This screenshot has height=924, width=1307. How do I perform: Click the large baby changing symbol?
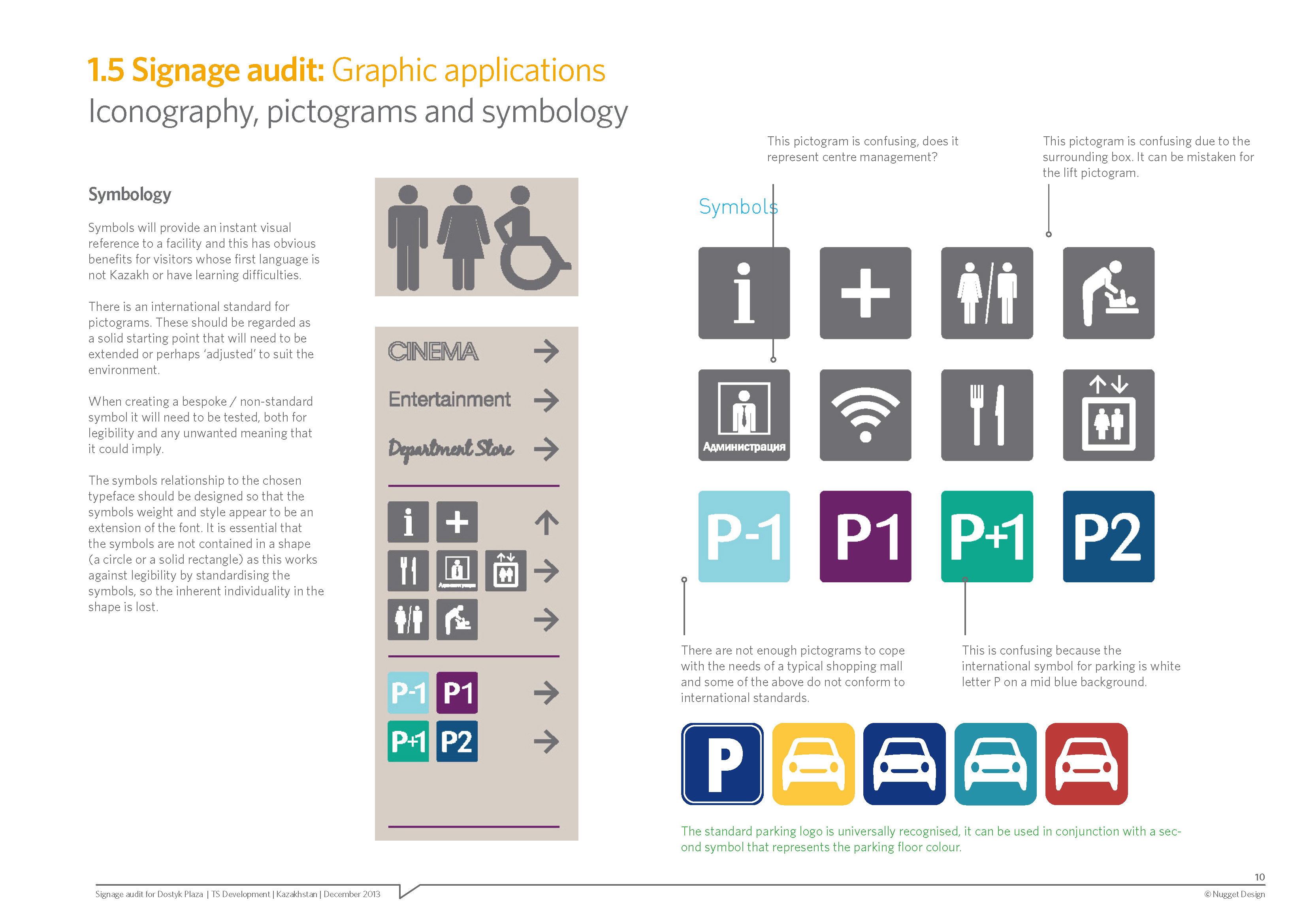1108,293
